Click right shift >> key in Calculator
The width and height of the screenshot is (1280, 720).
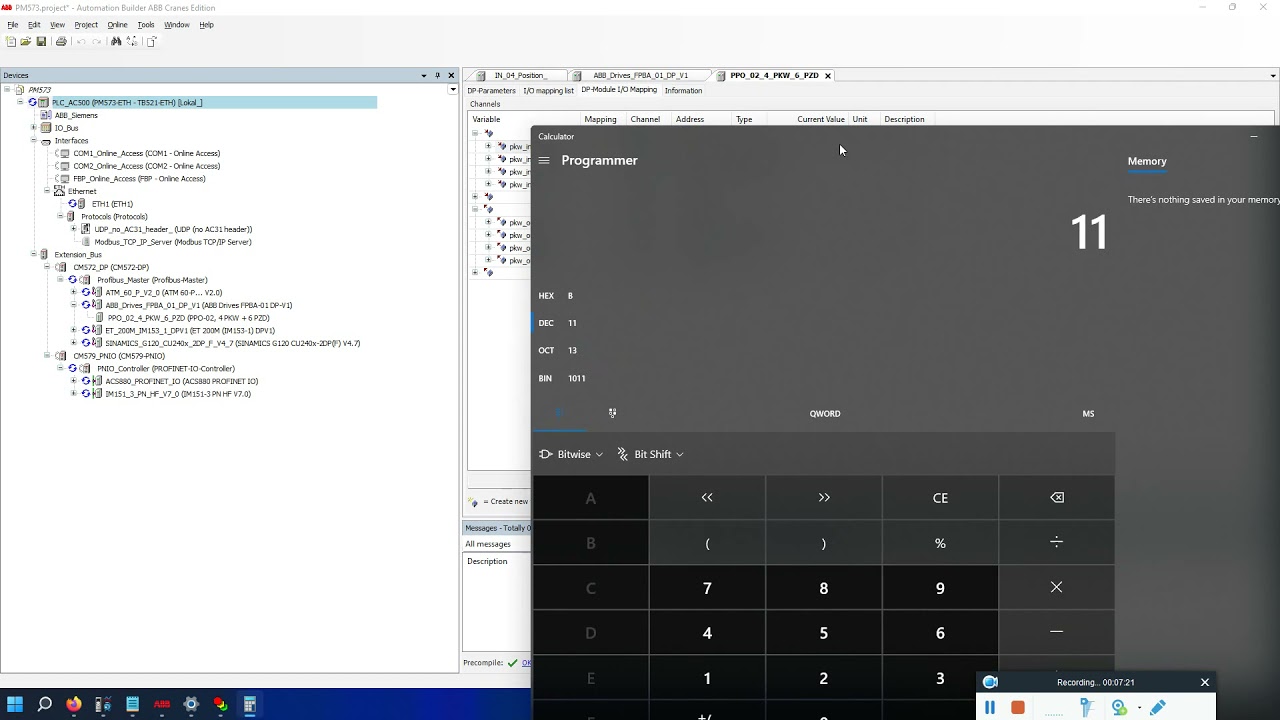(x=824, y=497)
